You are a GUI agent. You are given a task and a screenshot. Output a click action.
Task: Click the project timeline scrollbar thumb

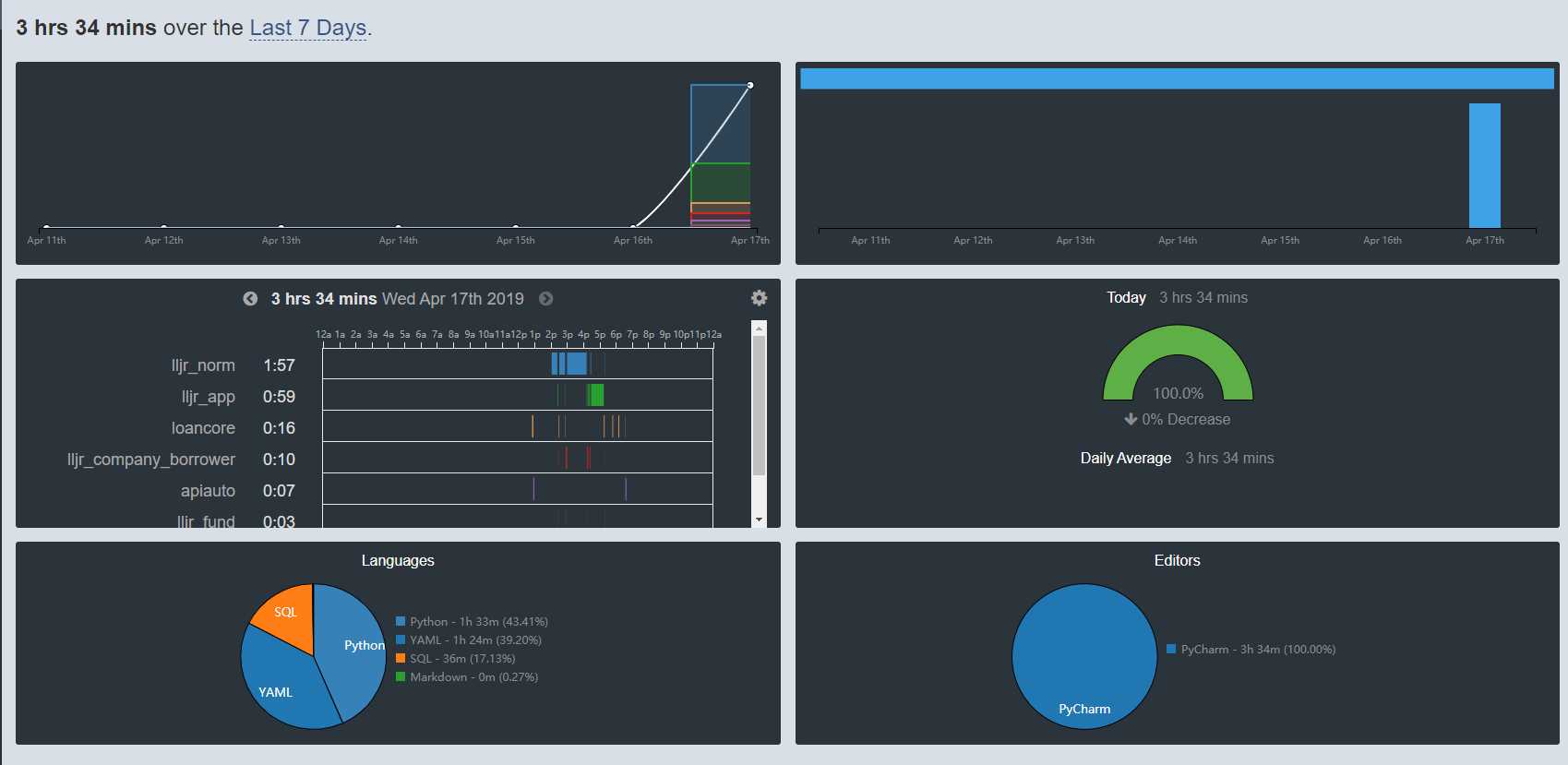(759, 405)
